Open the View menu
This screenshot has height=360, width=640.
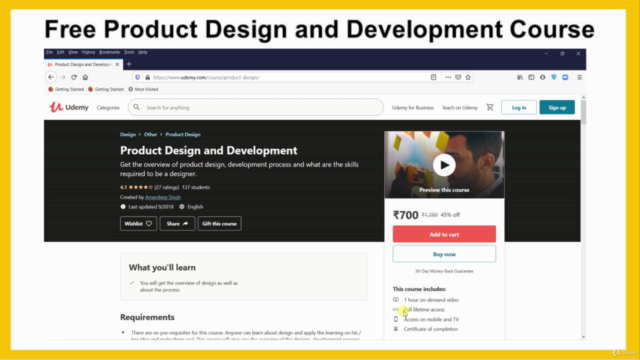pos(73,52)
